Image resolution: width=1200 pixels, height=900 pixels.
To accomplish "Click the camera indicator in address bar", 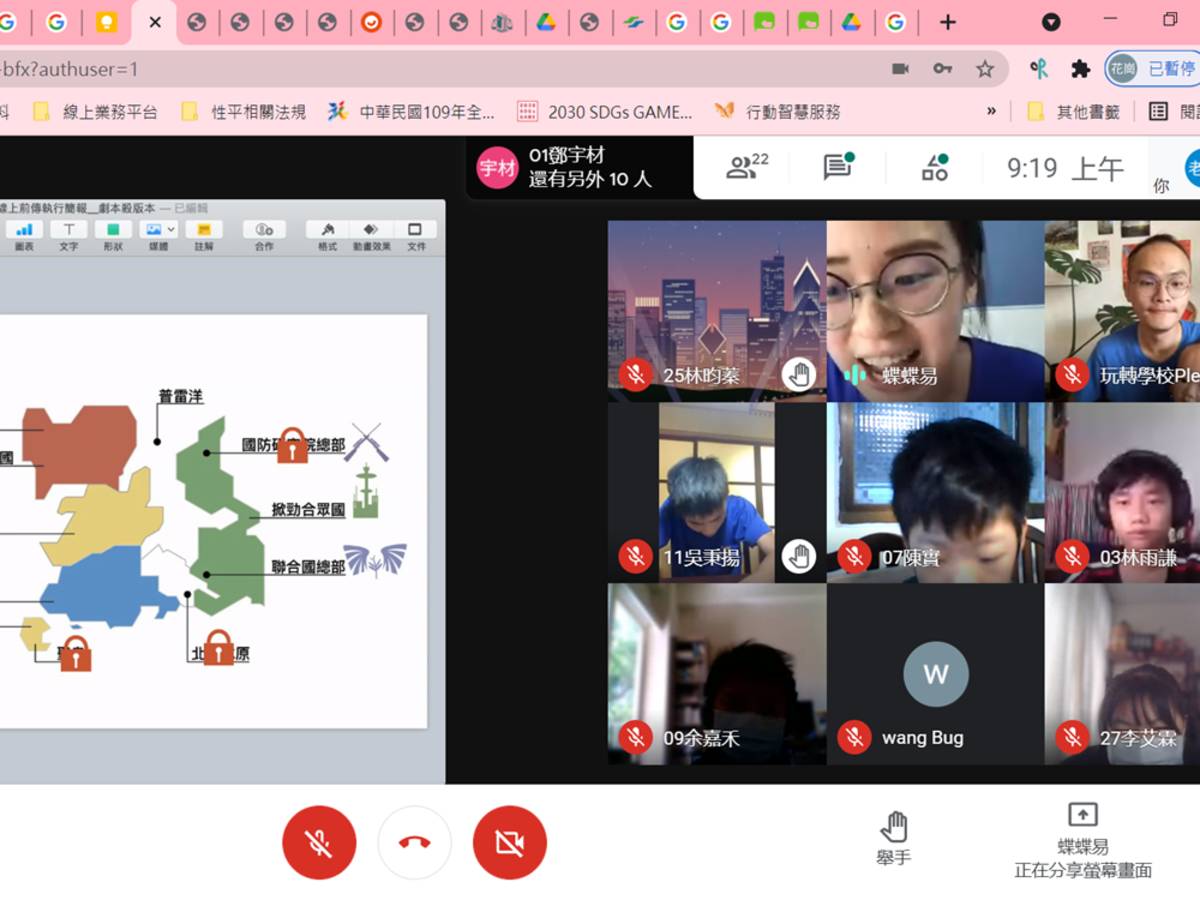I will 900,69.
